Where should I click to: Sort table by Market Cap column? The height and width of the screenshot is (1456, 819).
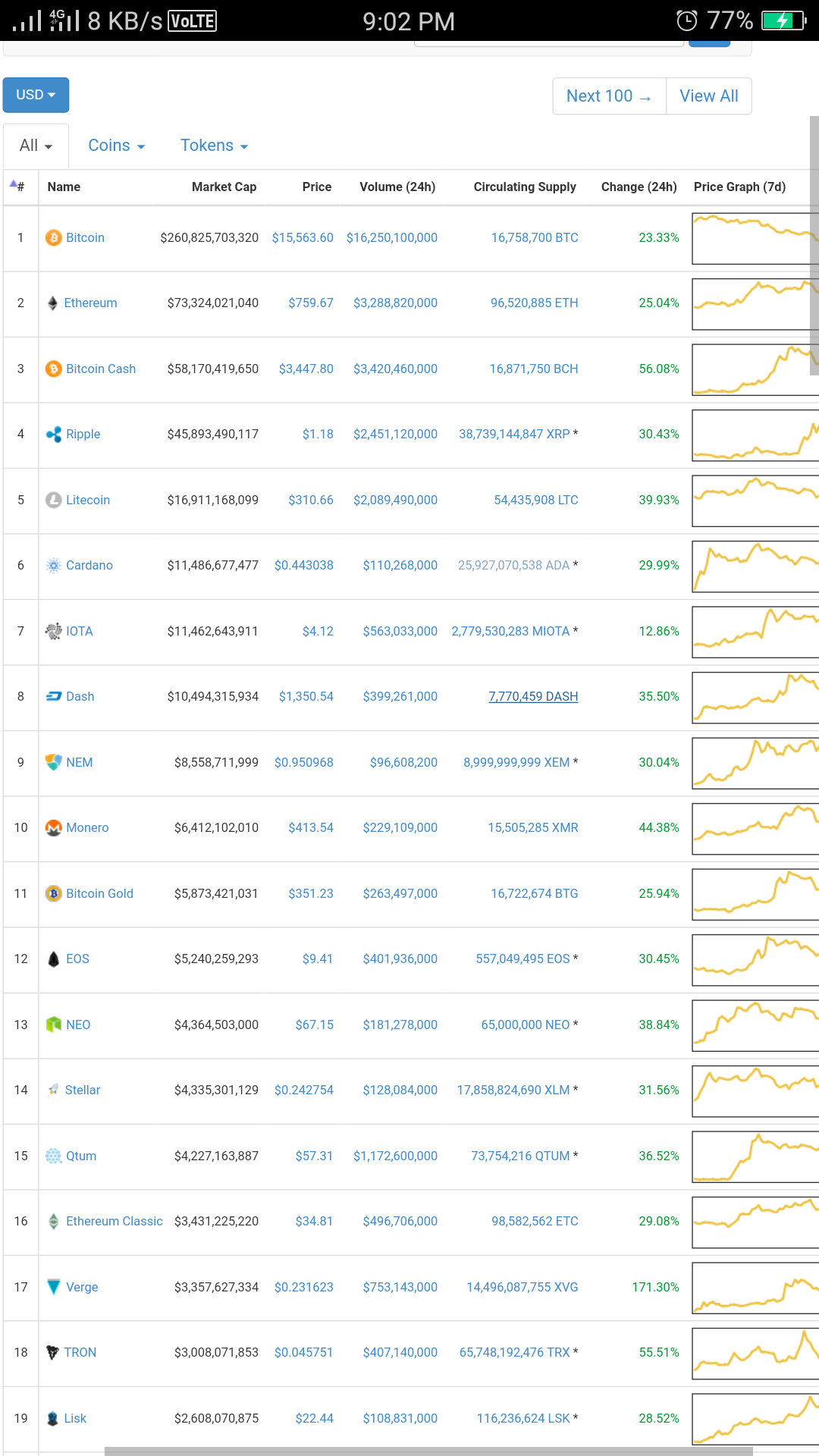click(x=224, y=187)
